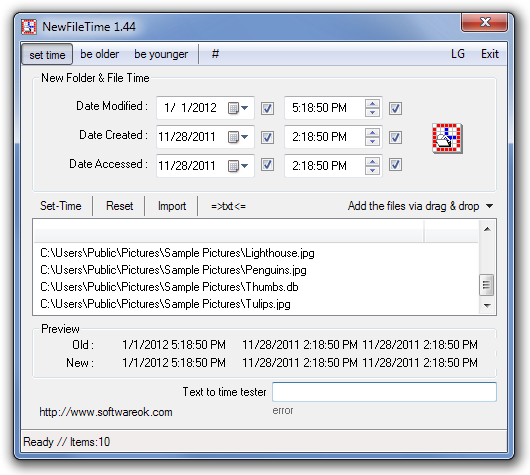Click the 'Text to time tester' input field
The height and width of the screenshot is (475, 530).
pyautogui.click(x=384, y=392)
